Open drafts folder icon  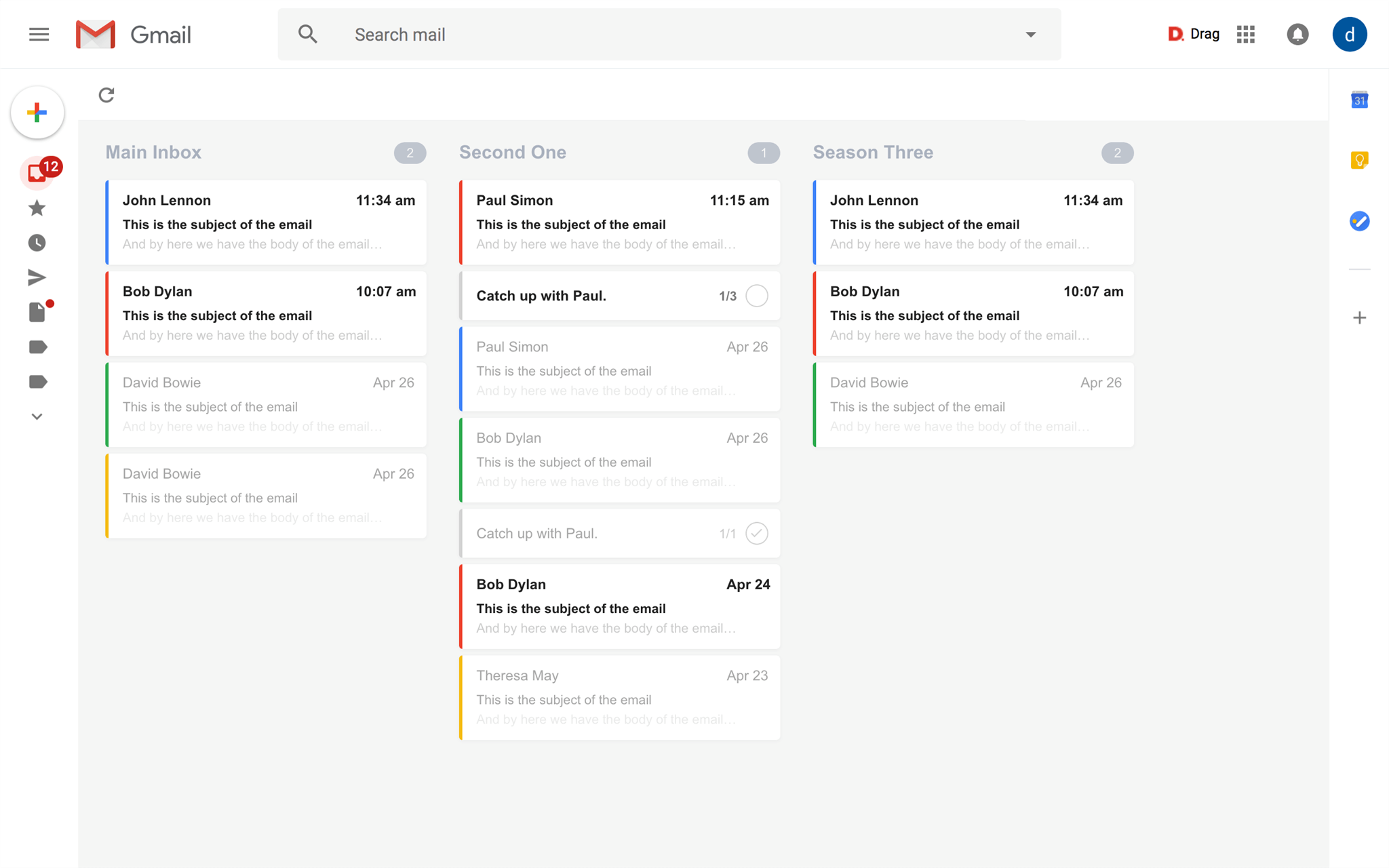click(x=36, y=312)
